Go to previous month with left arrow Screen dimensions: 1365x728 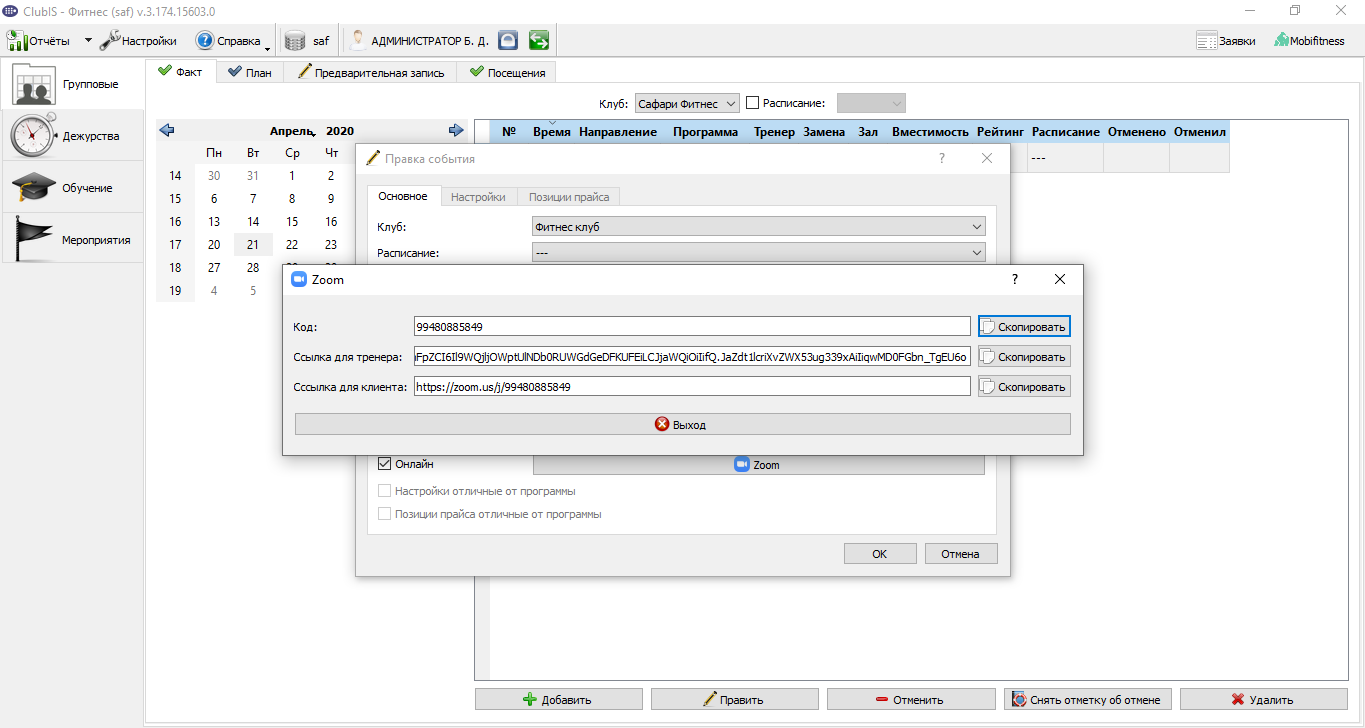pos(167,130)
